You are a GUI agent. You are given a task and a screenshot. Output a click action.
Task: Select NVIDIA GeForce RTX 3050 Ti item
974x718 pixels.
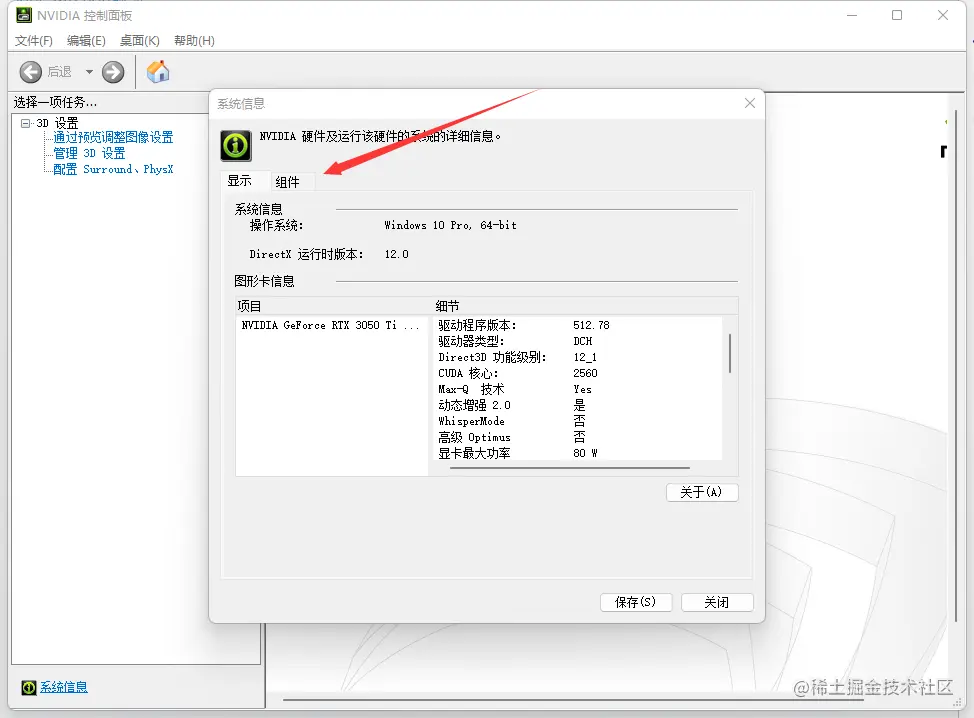330,325
